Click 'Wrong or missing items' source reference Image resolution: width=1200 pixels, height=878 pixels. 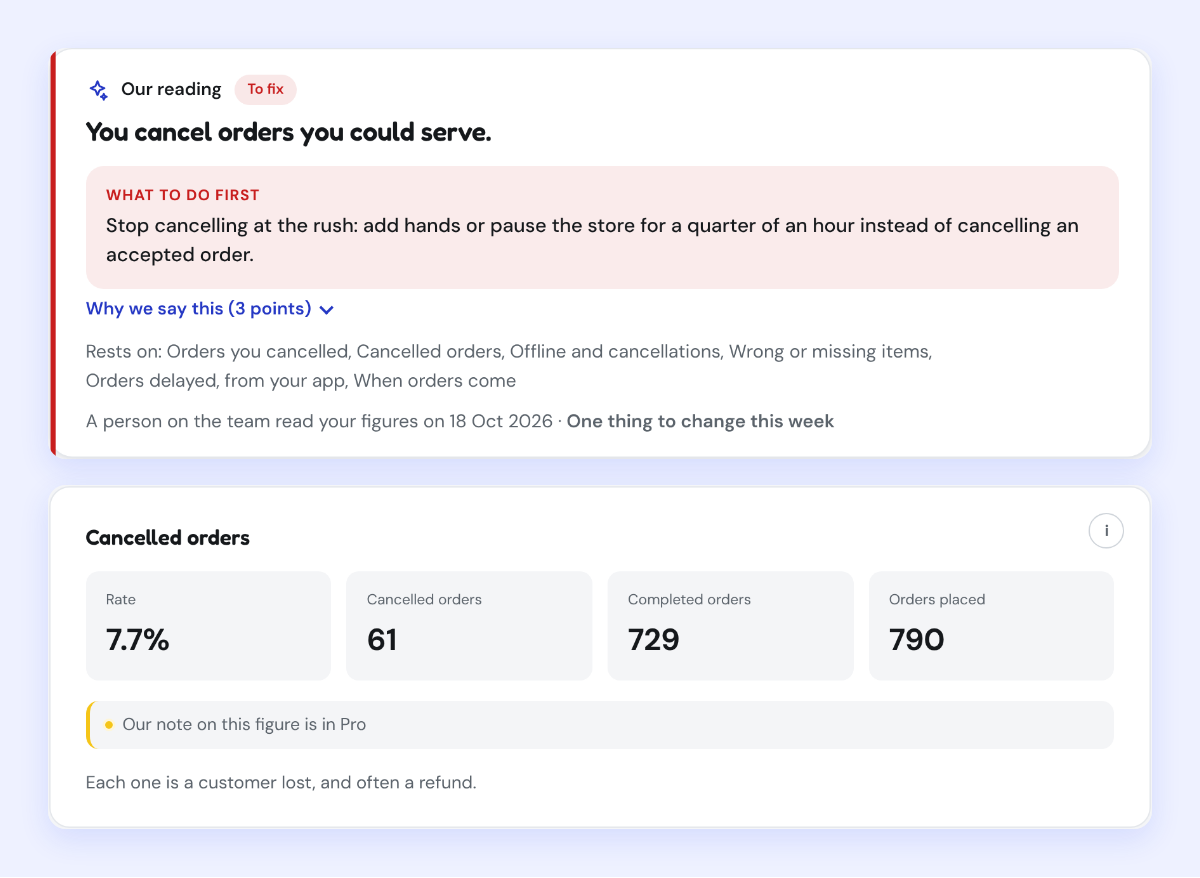pos(830,352)
